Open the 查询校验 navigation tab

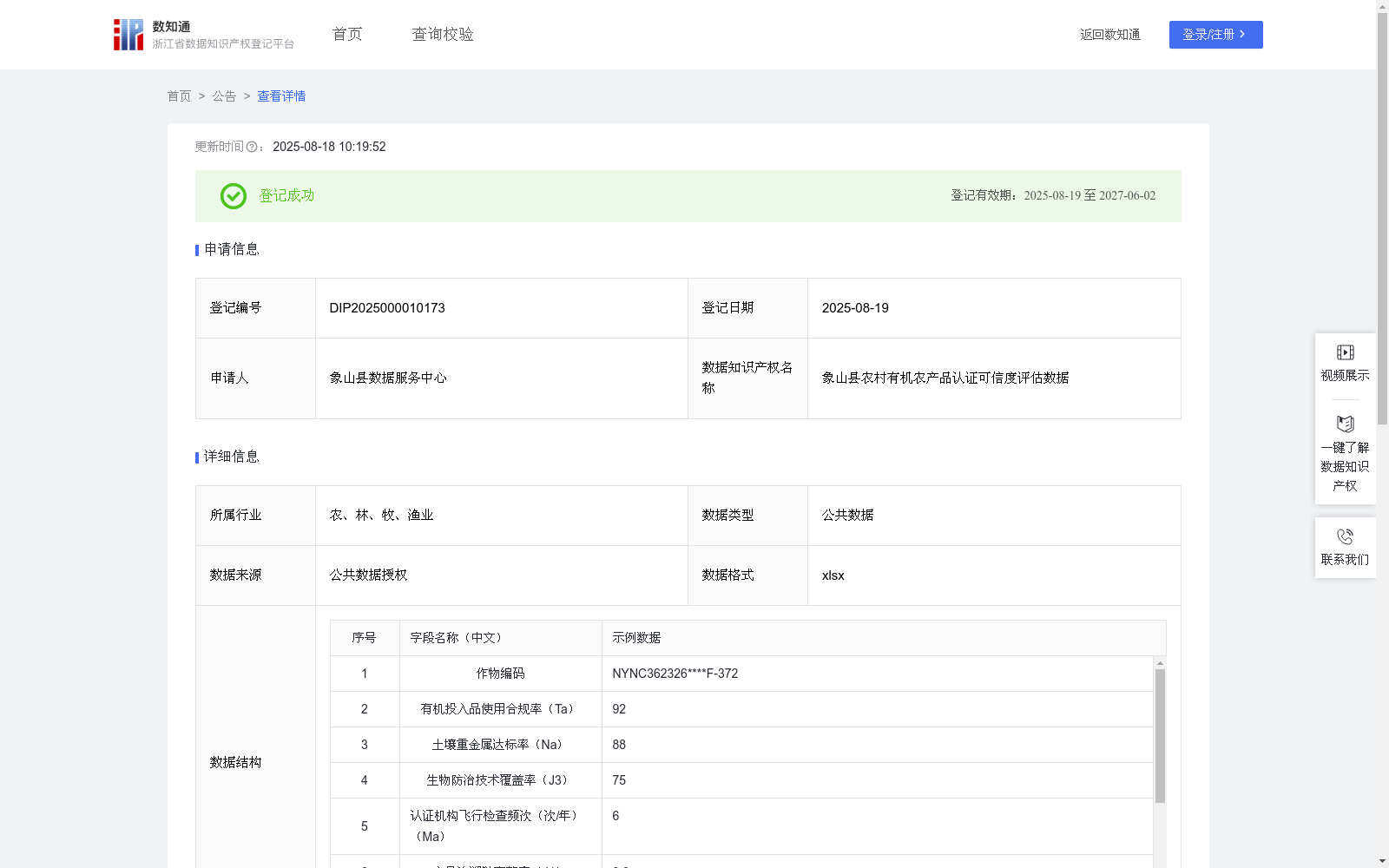pyautogui.click(x=443, y=35)
